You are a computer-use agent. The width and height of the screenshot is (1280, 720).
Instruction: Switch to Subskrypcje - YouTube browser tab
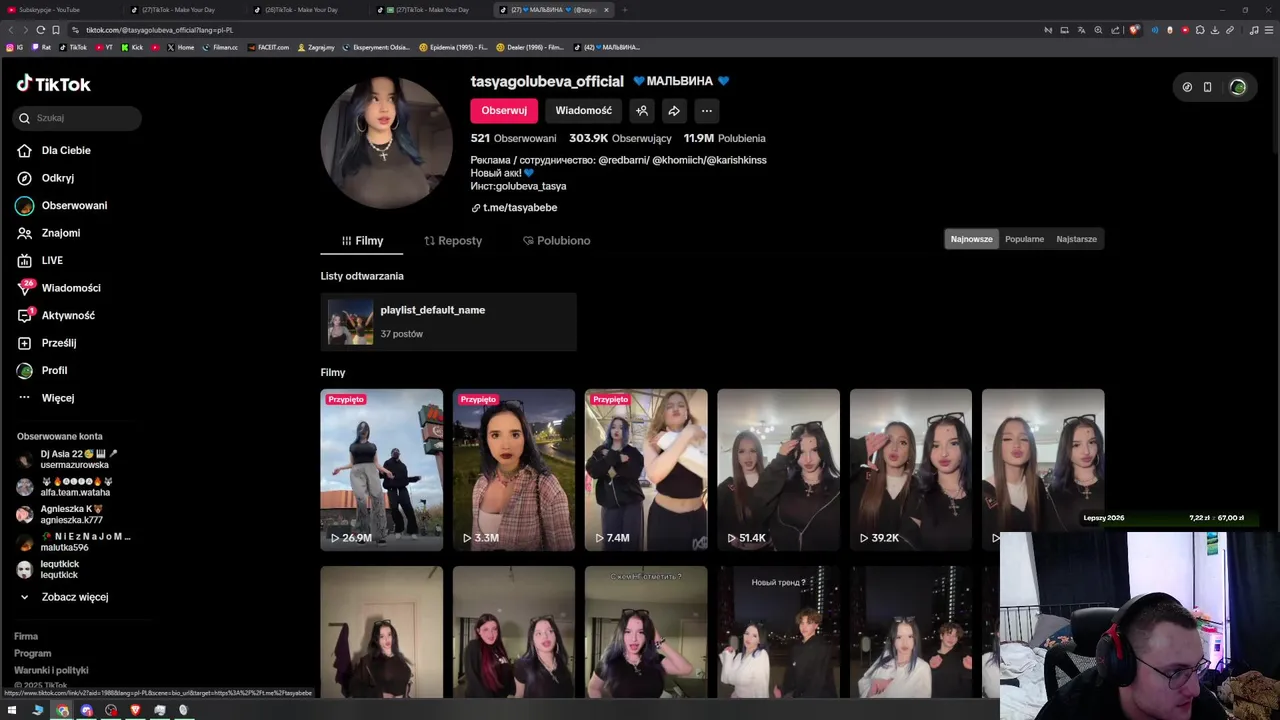[60, 10]
